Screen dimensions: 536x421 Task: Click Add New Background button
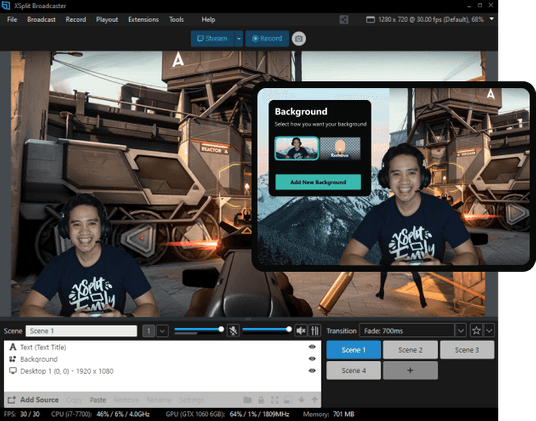click(x=318, y=182)
